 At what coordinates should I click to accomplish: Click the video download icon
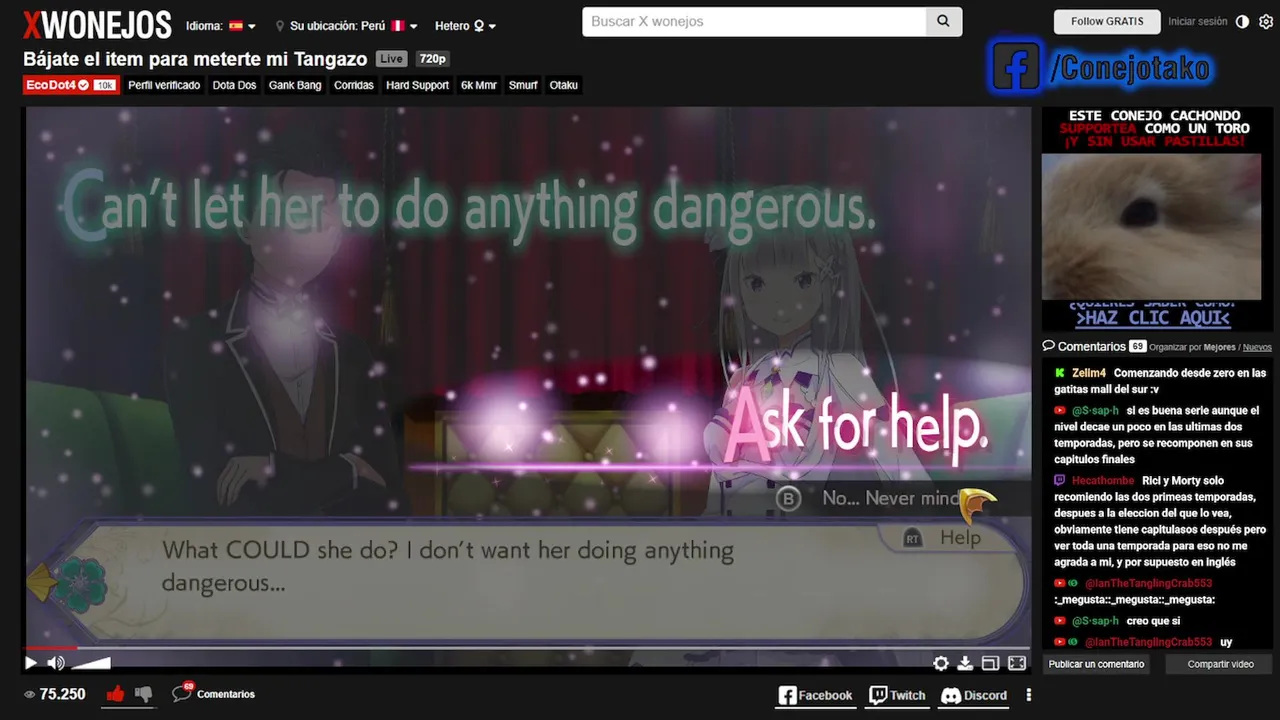click(x=965, y=663)
